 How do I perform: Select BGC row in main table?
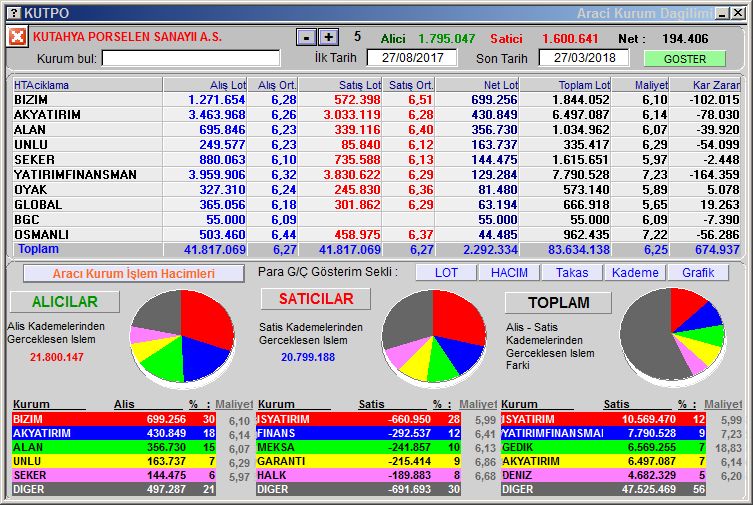[x=376, y=219]
